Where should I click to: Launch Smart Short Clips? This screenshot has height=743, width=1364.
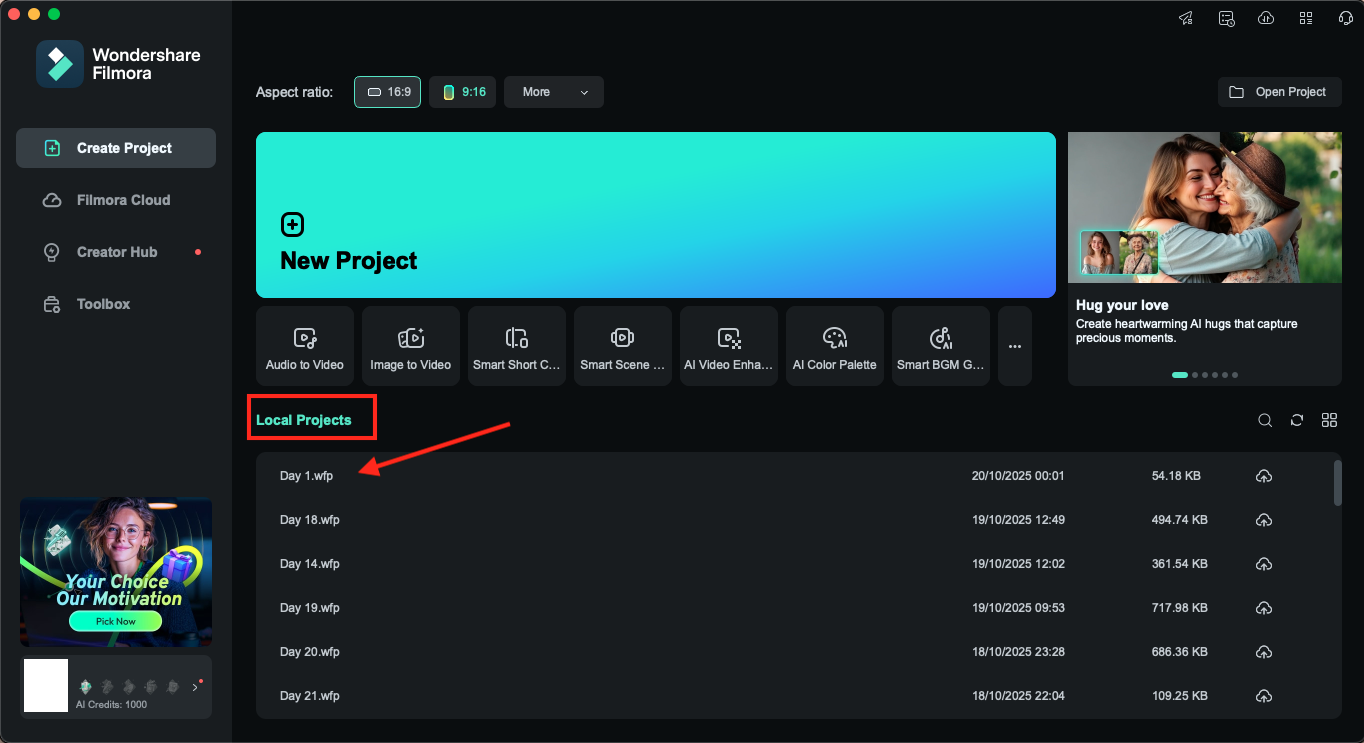point(516,345)
